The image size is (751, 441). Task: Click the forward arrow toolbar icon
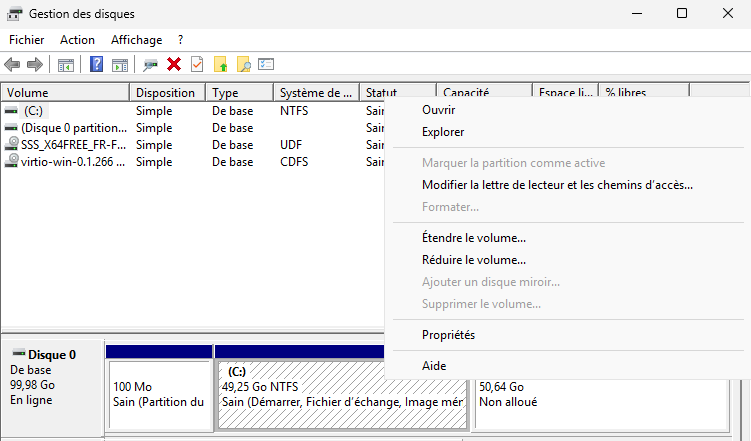[x=34, y=64]
